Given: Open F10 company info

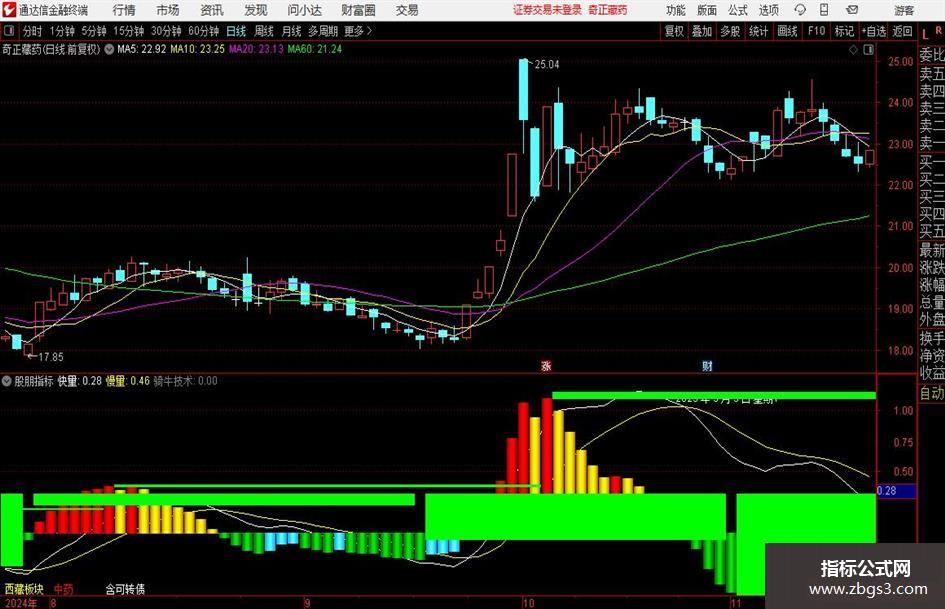Looking at the screenshot, I should [817, 31].
